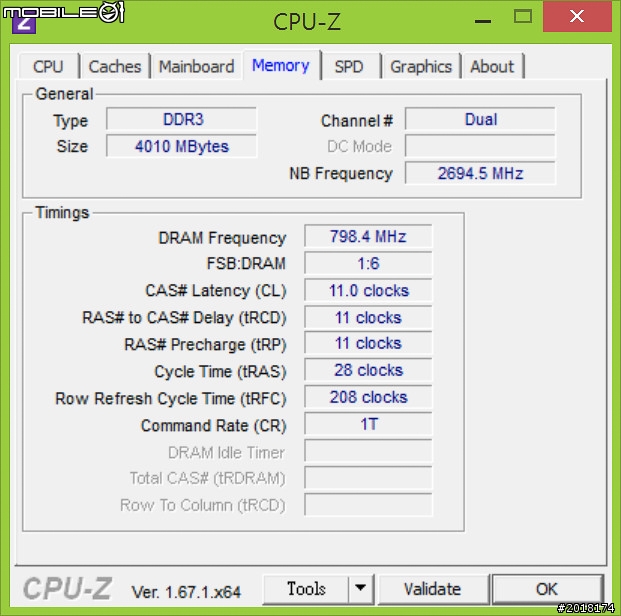Click the FSB:DRAM 1:6 value

[x=368, y=263]
